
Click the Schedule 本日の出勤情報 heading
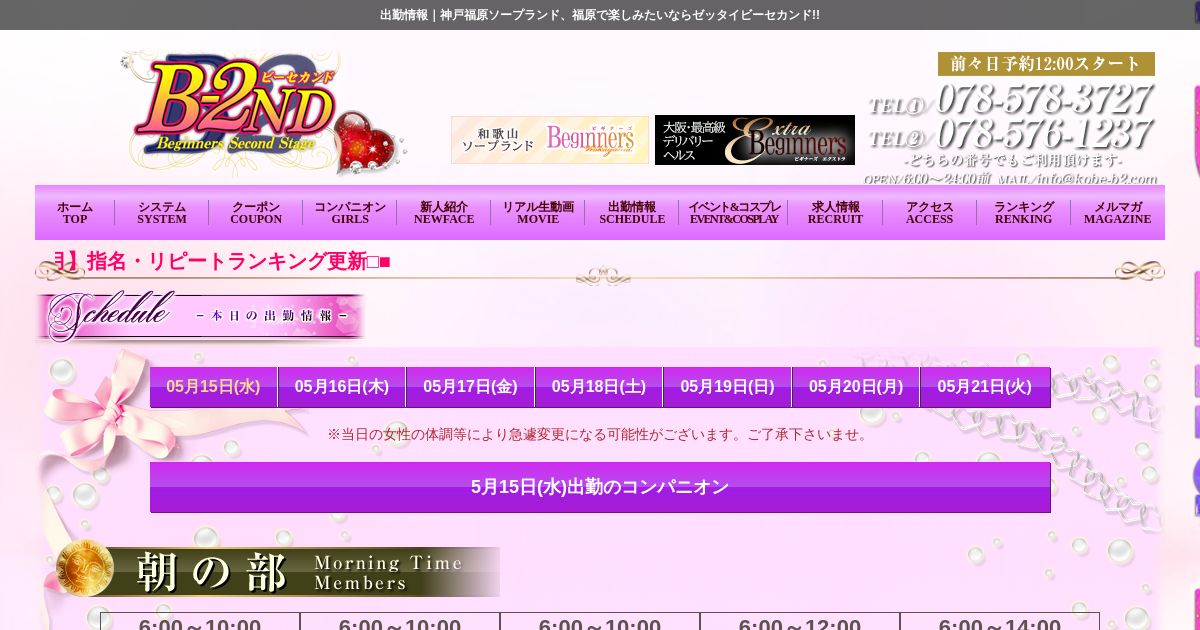(201, 316)
